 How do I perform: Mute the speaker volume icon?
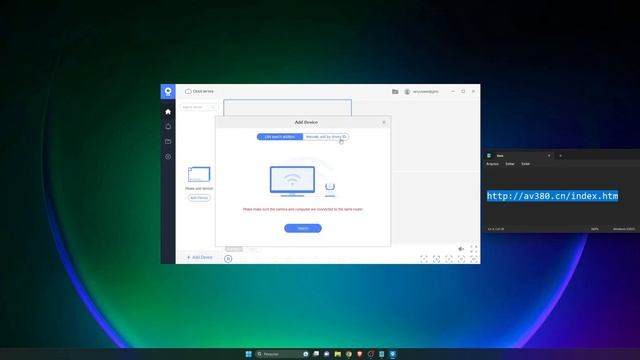click(x=461, y=249)
